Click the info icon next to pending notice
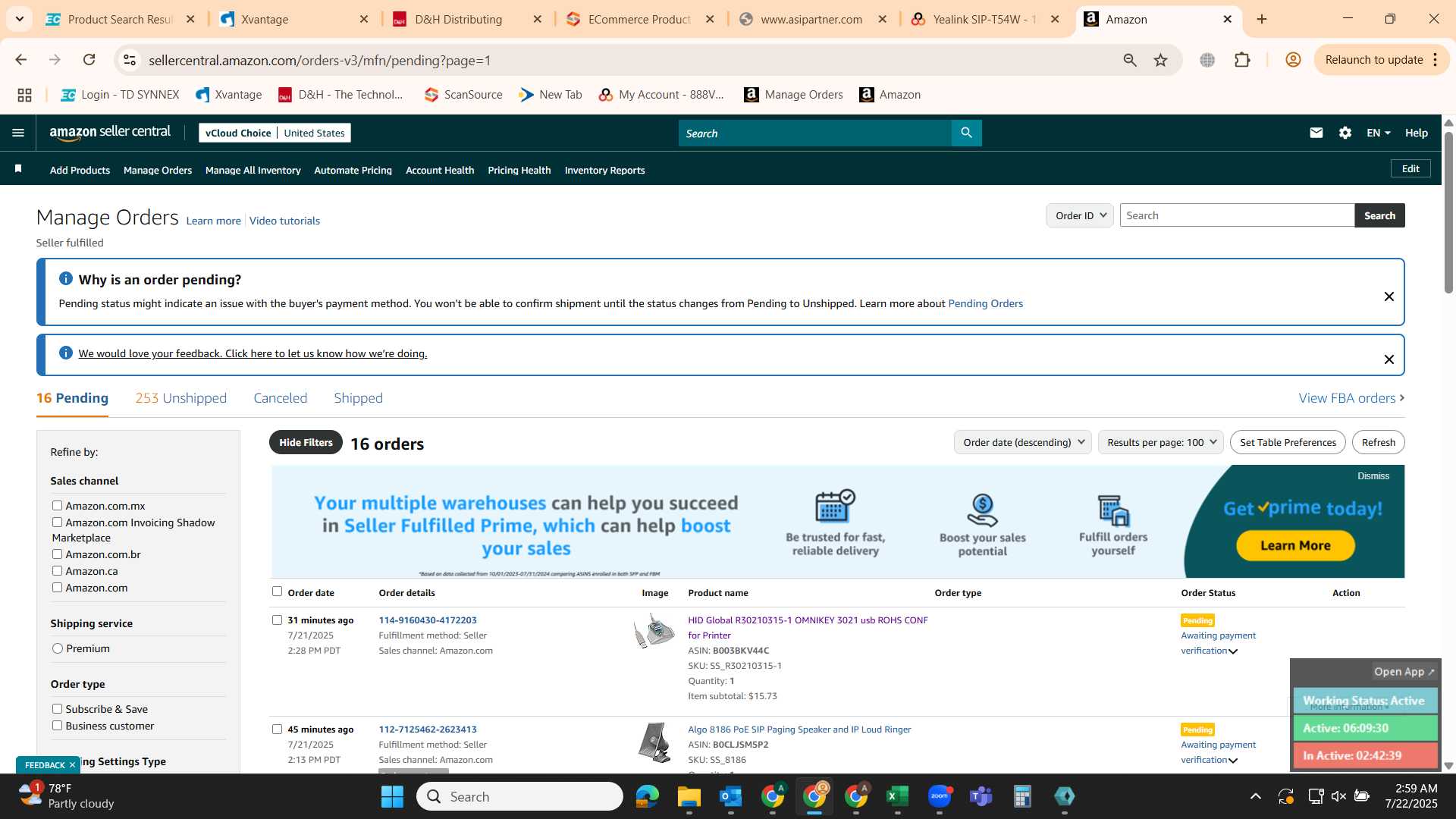1456x819 pixels. (66, 279)
